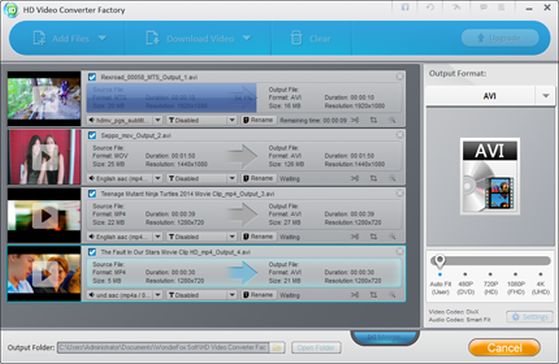The height and width of the screenshot is (364, 559).
Task: Remove the Rexroad_00058 item with its corner icon
Action: (400, 76)
